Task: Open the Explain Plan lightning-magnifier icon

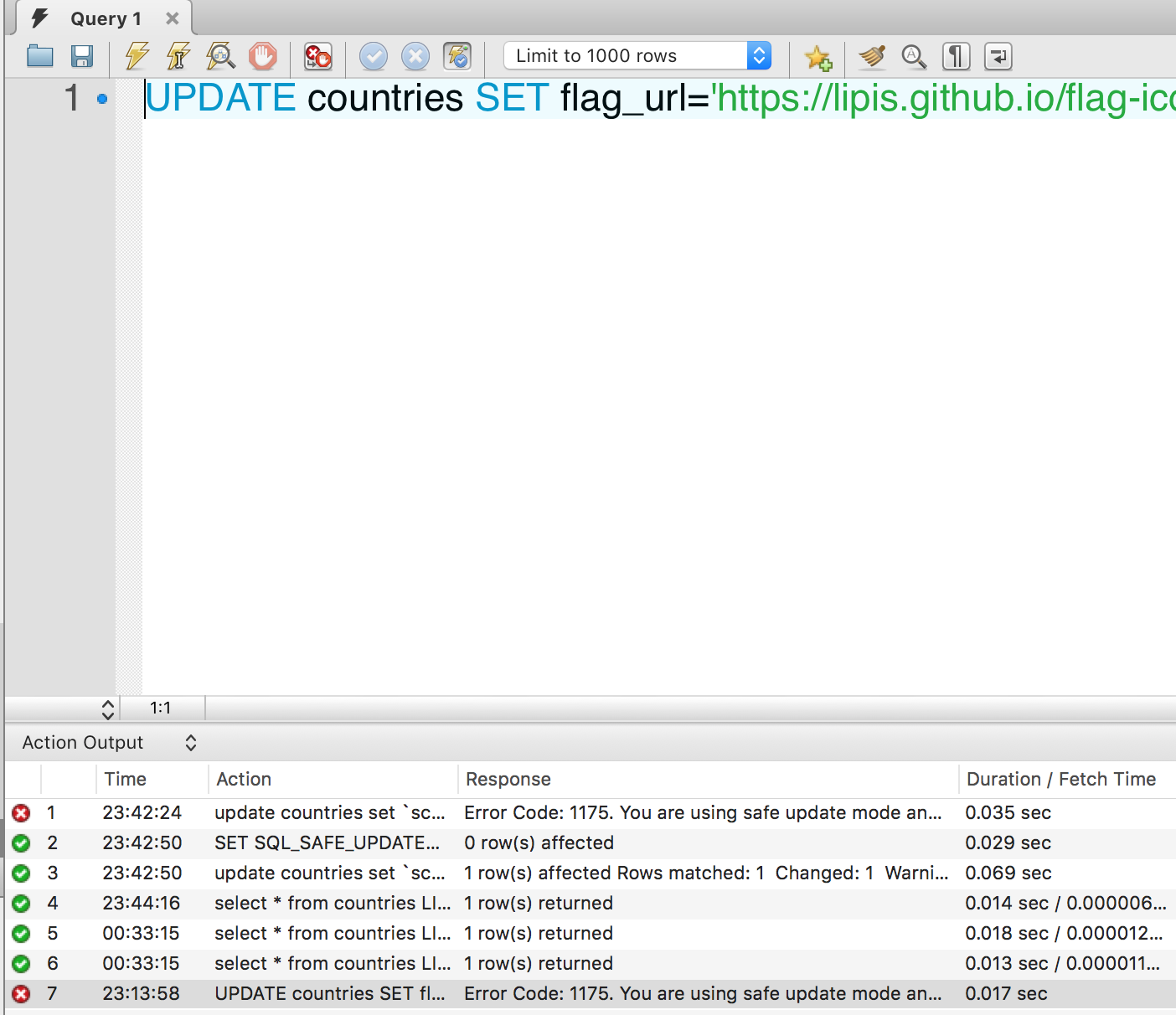Action: [219, 56]
